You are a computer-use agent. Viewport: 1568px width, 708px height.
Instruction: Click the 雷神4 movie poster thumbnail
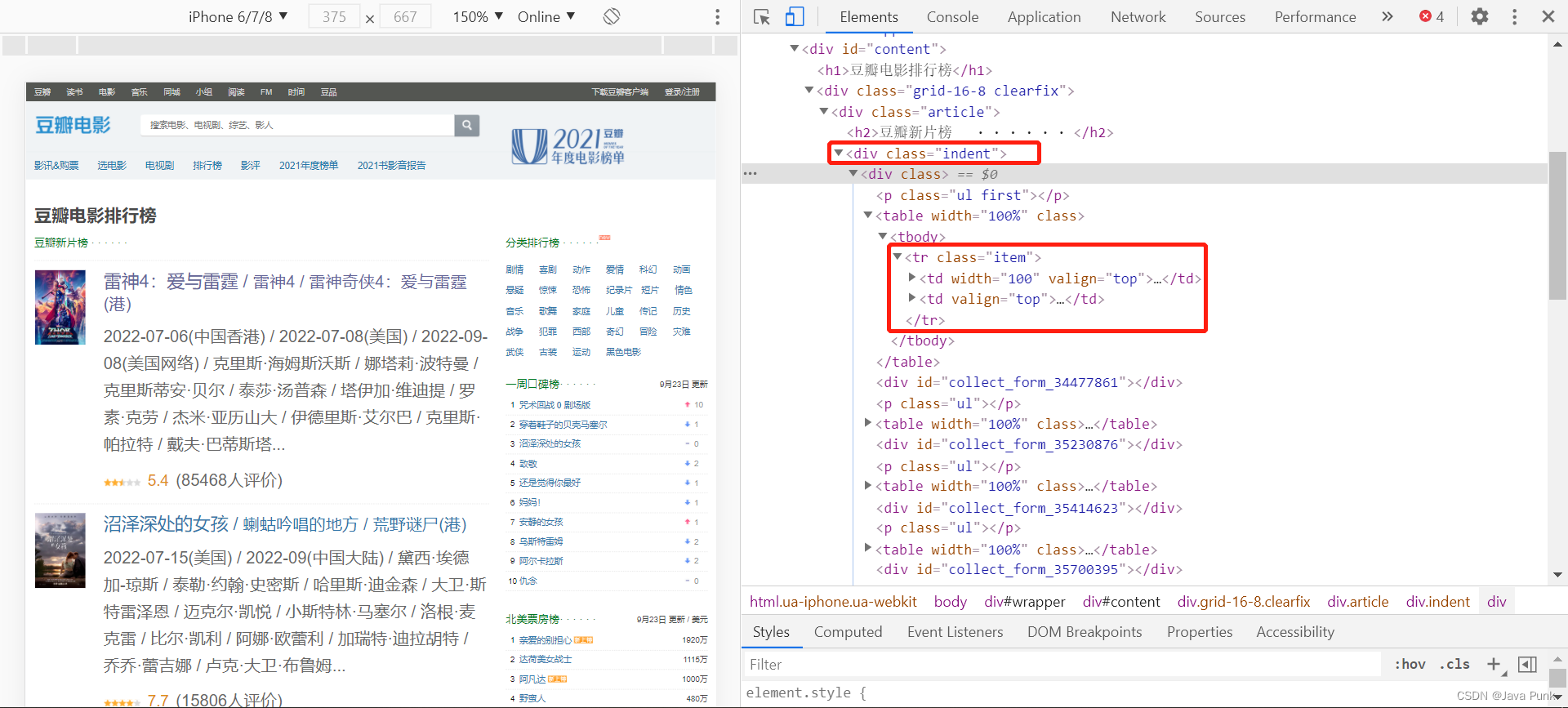click(x=60, y=307)
